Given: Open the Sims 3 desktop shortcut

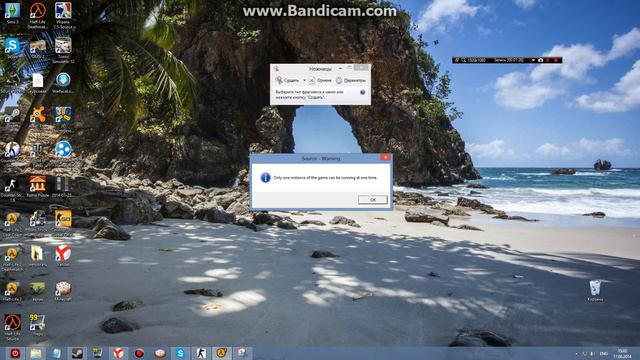Looking at the screenshot, I should coord(12,13).
